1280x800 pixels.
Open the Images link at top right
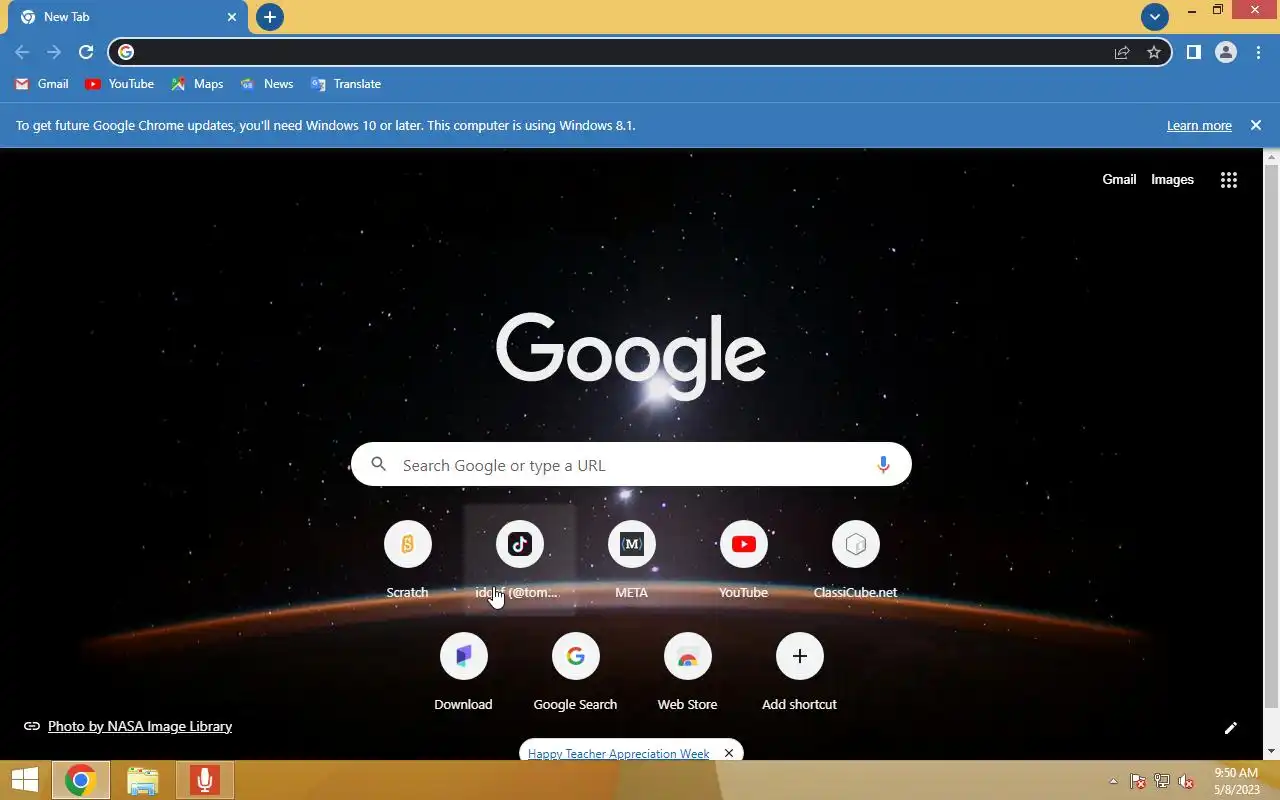(1172, 180)
